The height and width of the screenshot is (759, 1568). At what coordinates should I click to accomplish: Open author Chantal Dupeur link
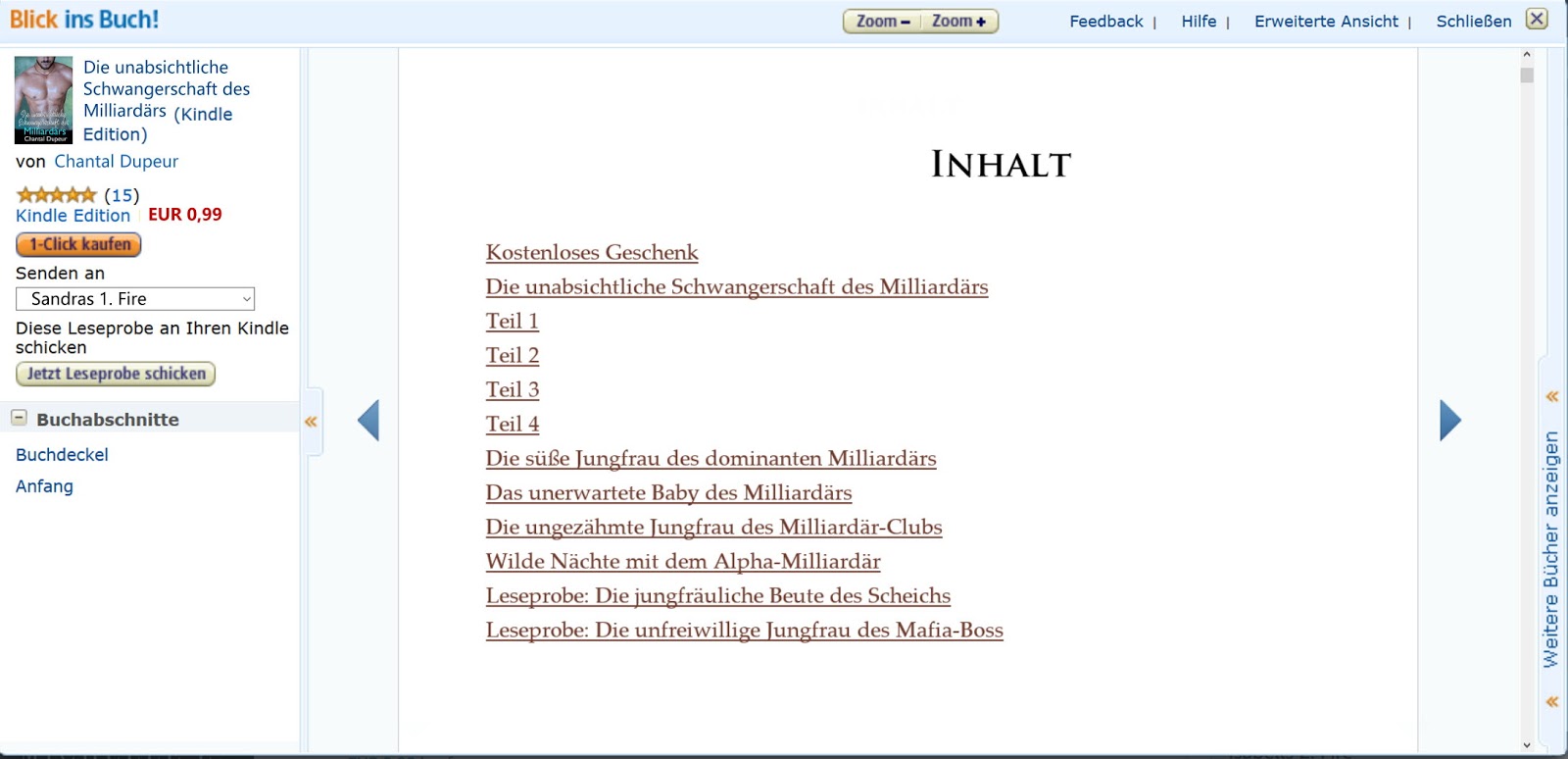coord(116,162)
